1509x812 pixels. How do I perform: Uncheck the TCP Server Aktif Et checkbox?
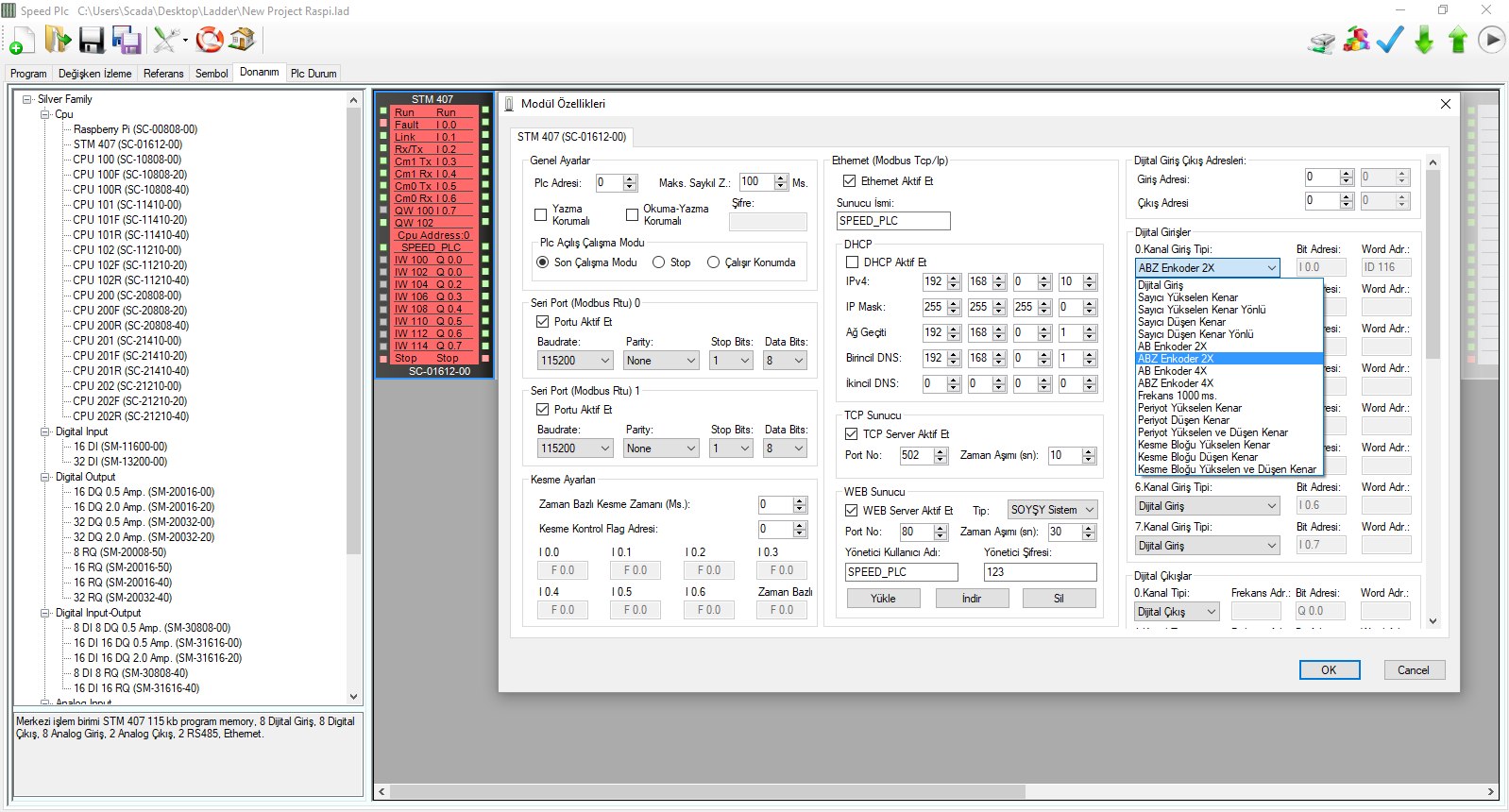pyautogui.click(x=852, y=434)
